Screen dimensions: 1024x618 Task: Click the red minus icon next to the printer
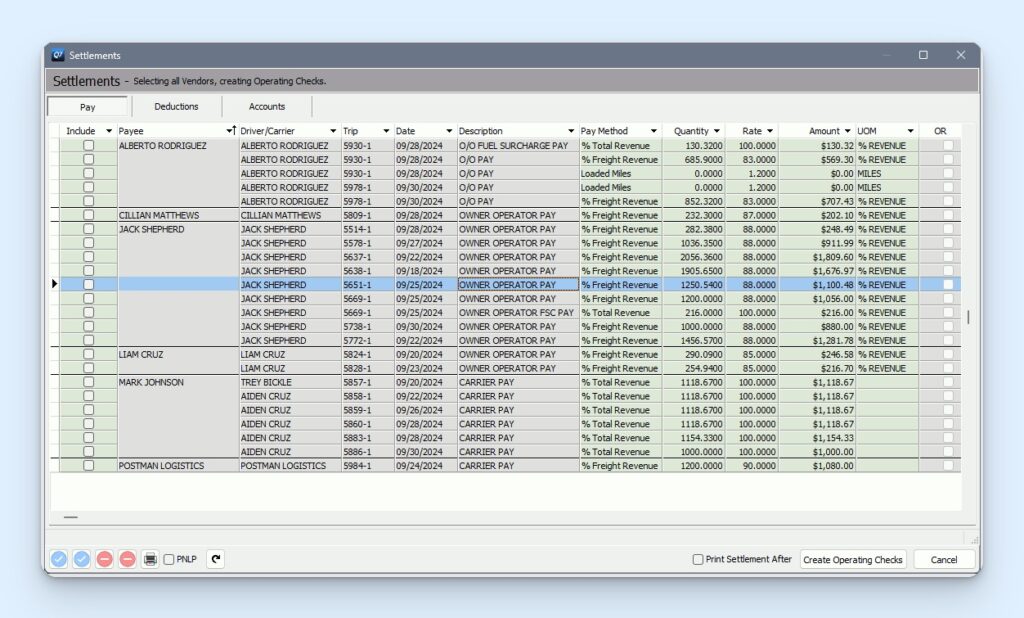click(127, 559)
